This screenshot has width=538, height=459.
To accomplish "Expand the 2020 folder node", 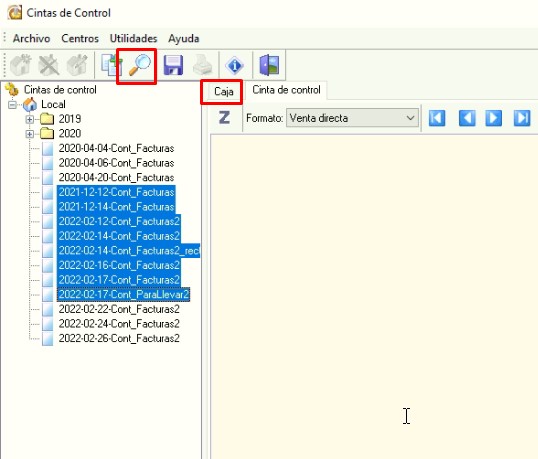I will (30, 134).
